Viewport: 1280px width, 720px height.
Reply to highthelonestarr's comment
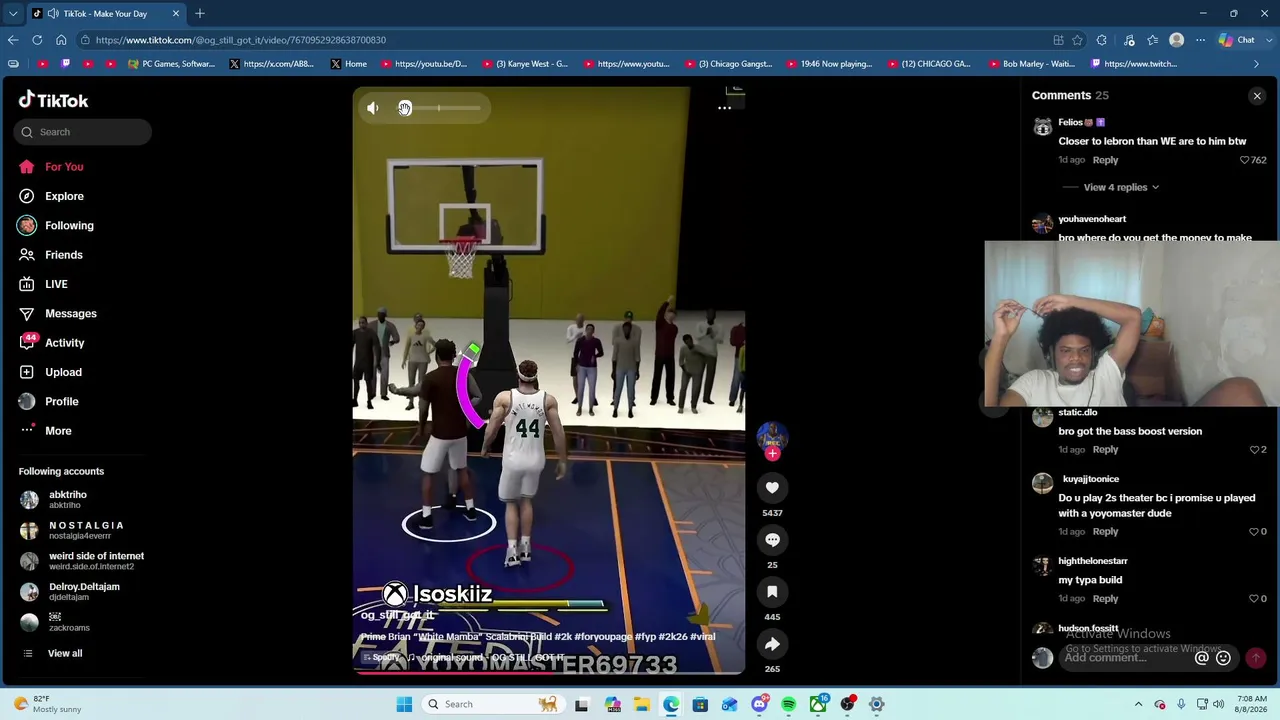click(x=1105, y=599)
